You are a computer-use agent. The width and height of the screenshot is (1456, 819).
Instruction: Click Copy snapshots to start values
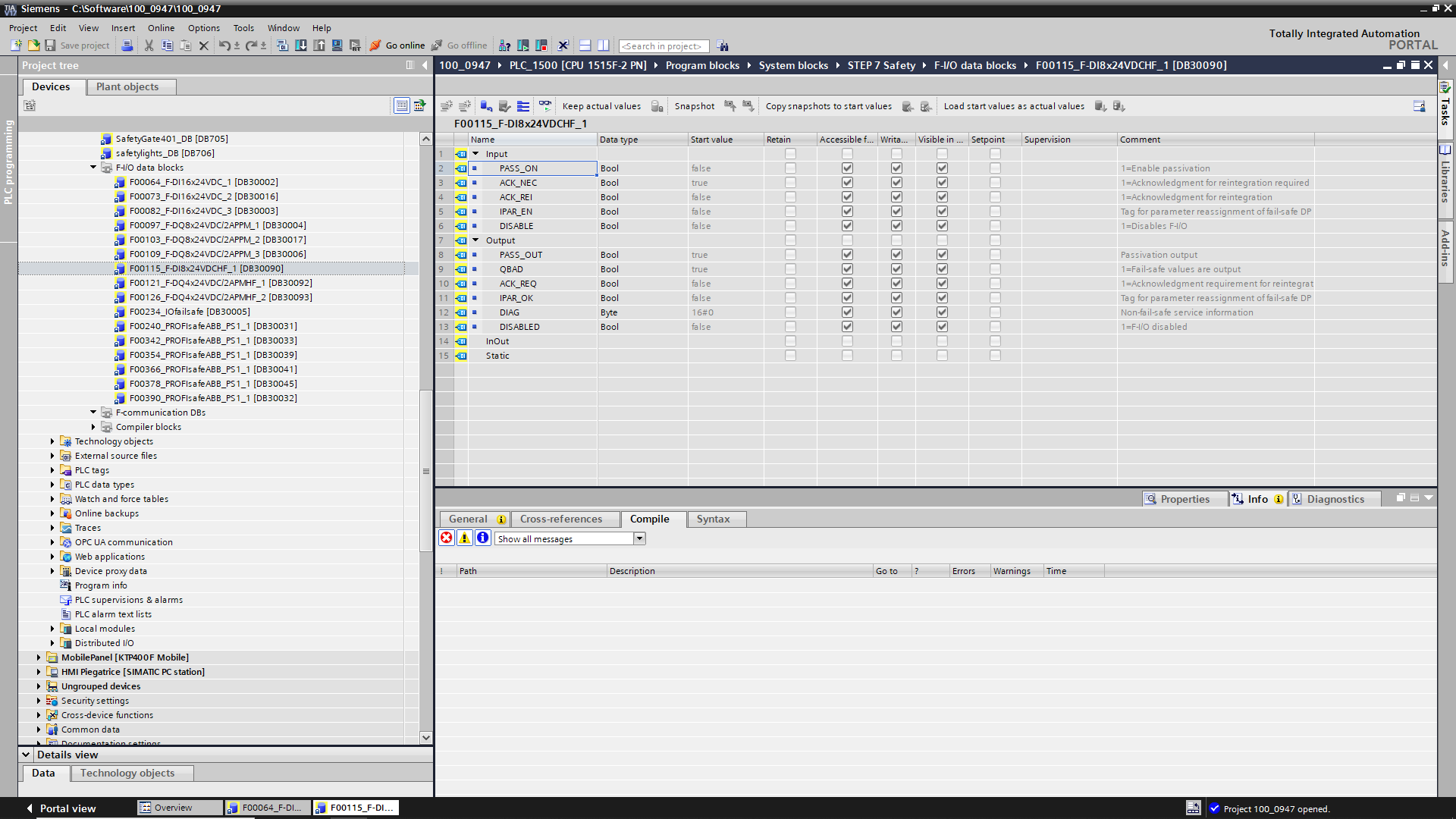click(x=828, y=106)
